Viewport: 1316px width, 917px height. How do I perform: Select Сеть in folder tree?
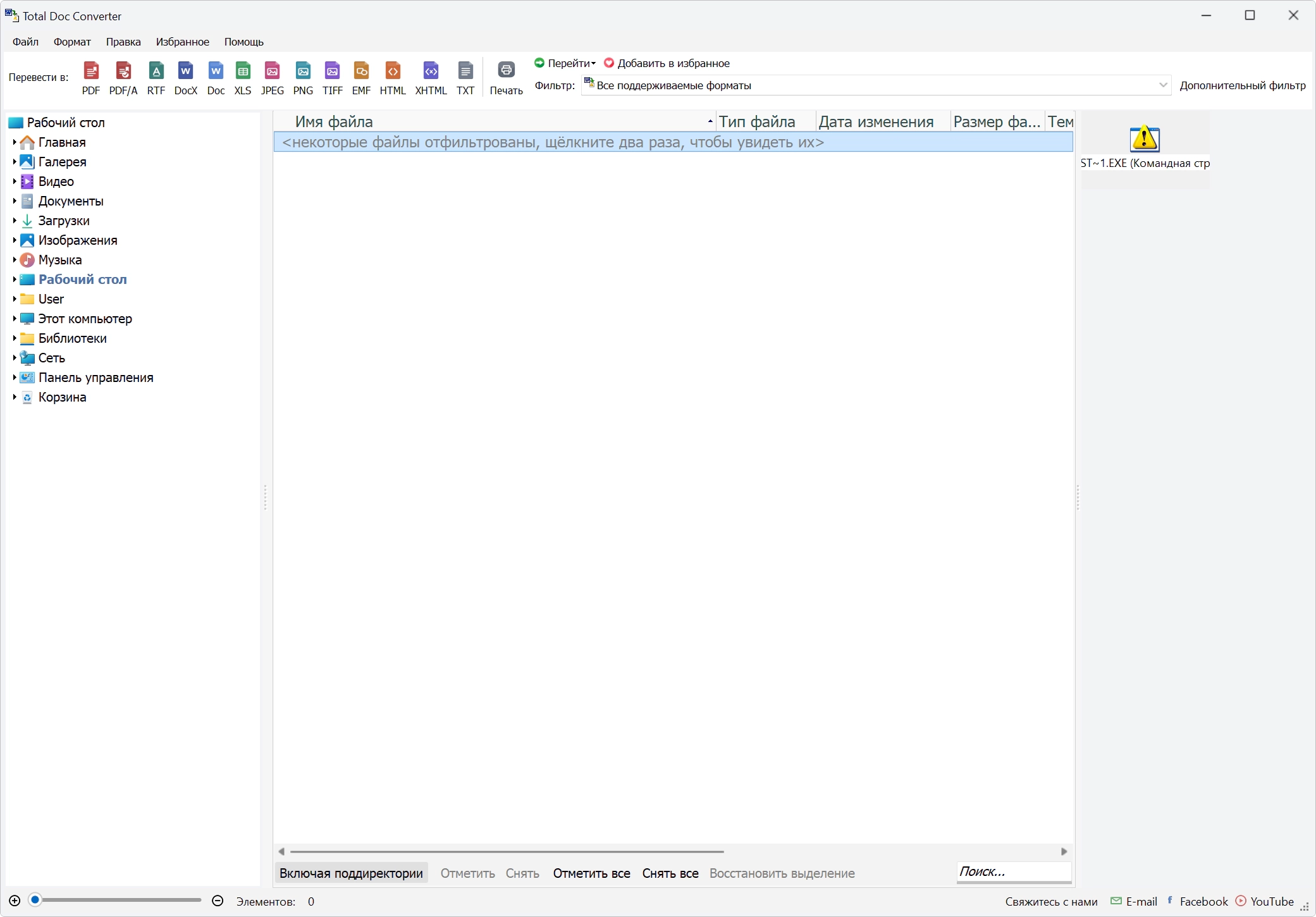pyautogui.click(x=52, y=358)
